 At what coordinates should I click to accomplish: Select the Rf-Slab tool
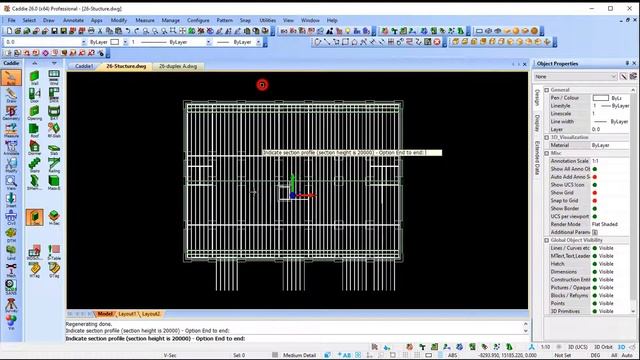click(54, 130)
